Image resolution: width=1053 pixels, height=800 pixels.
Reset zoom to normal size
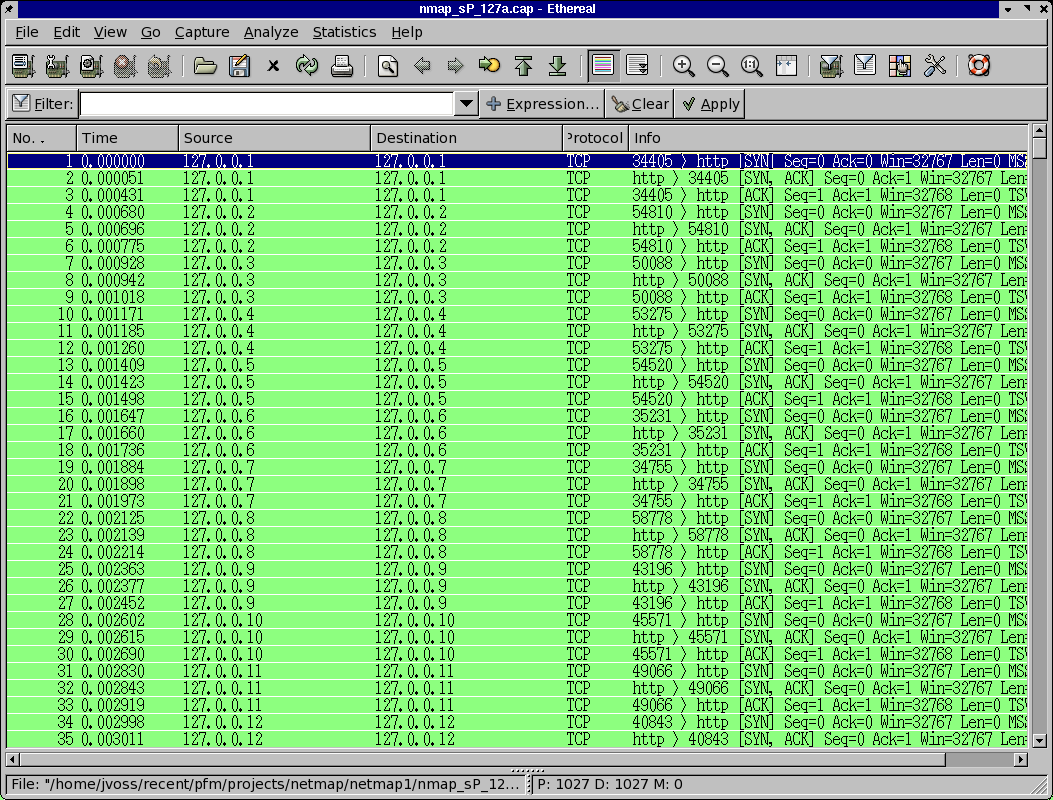751,65
